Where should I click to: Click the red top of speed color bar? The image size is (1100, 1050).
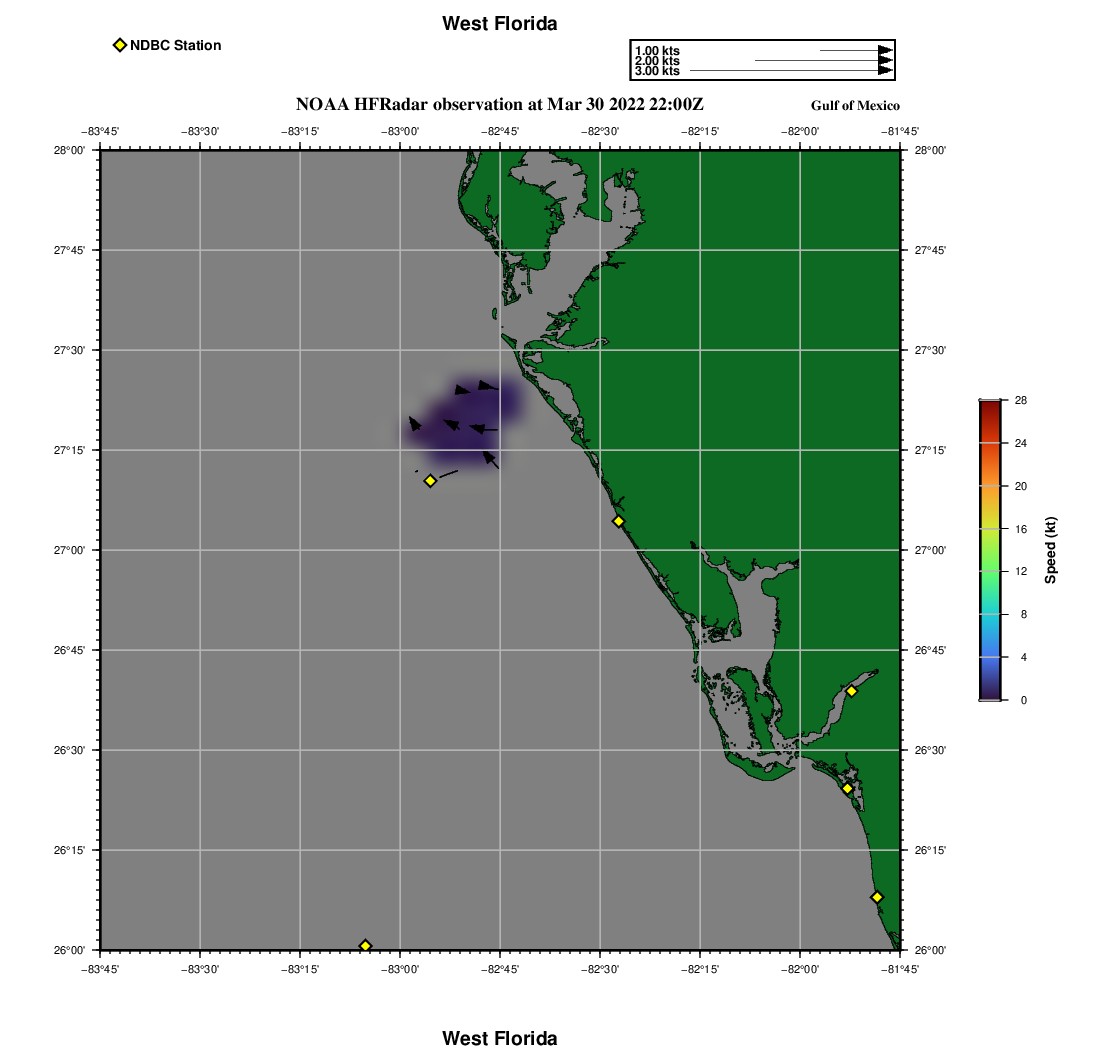(x=990, y=407)
